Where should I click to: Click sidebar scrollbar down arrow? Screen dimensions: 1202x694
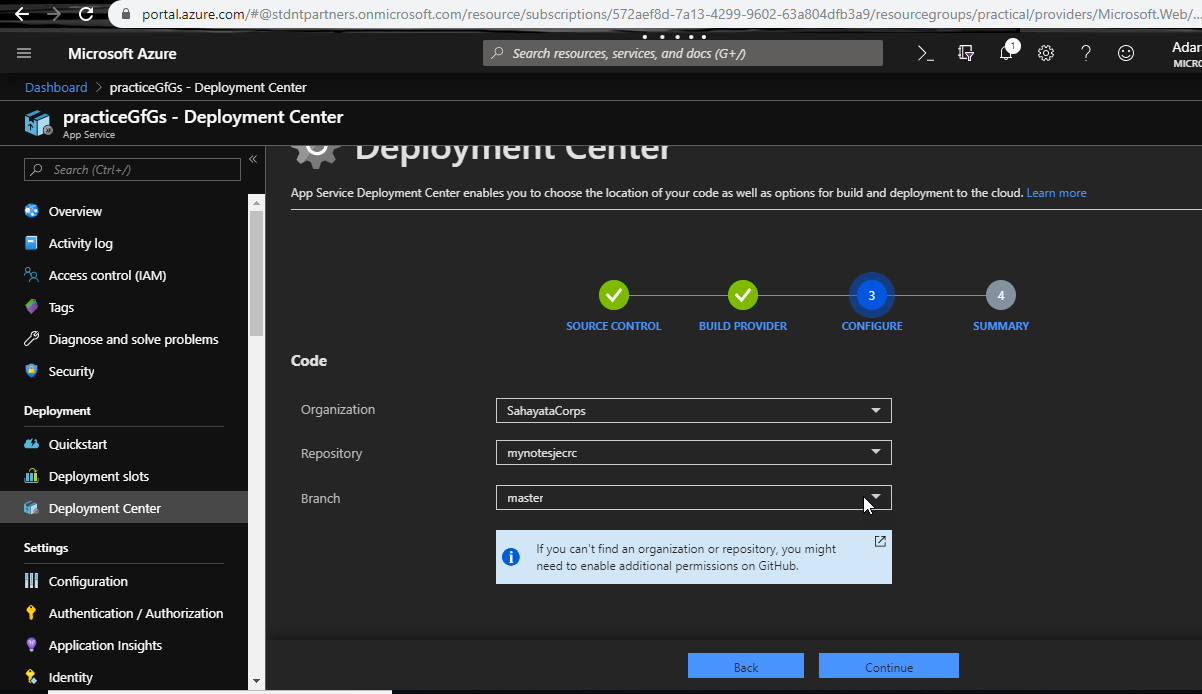tap(256, 680)
